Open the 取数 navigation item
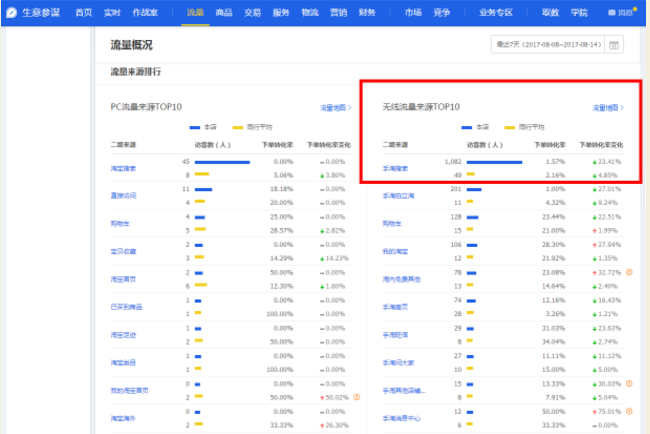The width and height of the screenshot is (650, 434). (551, 12)
